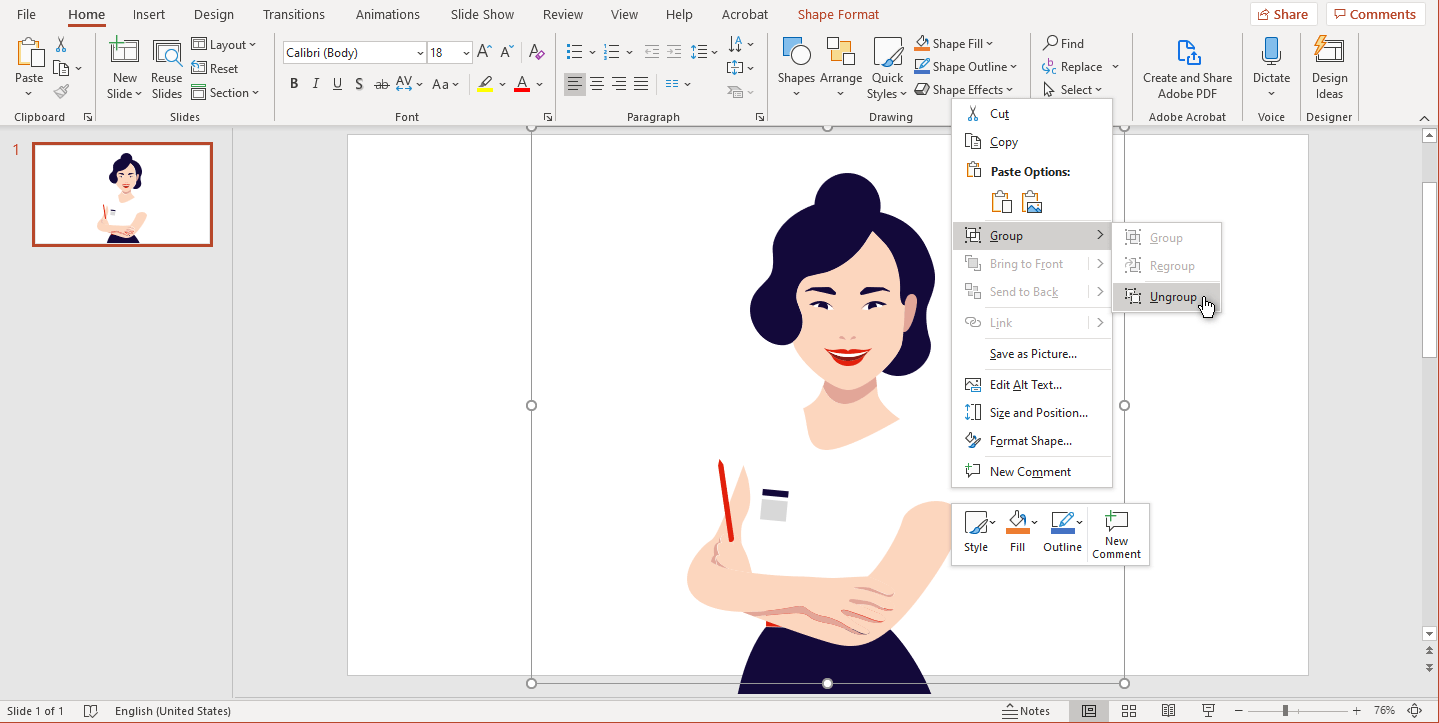Switch to the Insert tab
Screen dimensions: 1439x723
(149, 14)
